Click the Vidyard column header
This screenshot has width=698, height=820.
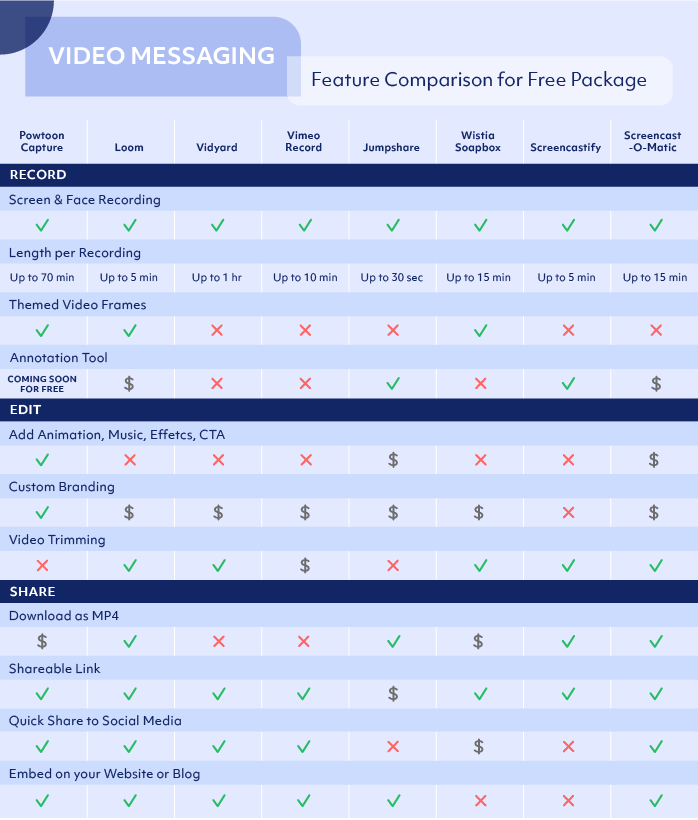217,147
